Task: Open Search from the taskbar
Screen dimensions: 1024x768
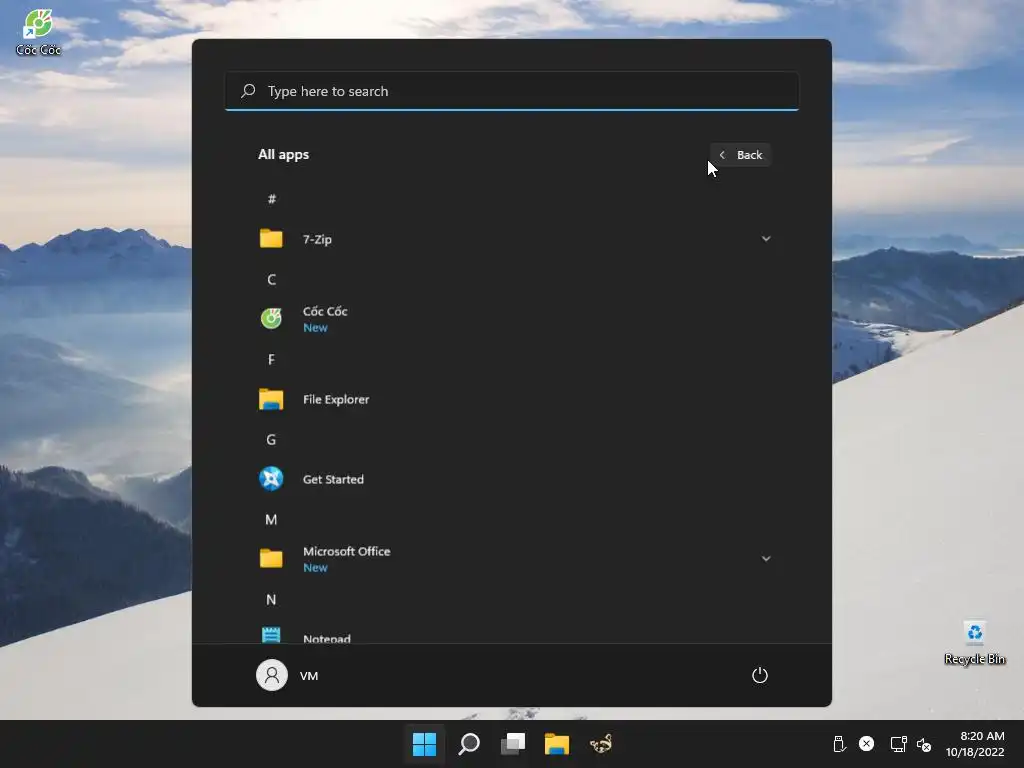Action: tap(469, 744)
